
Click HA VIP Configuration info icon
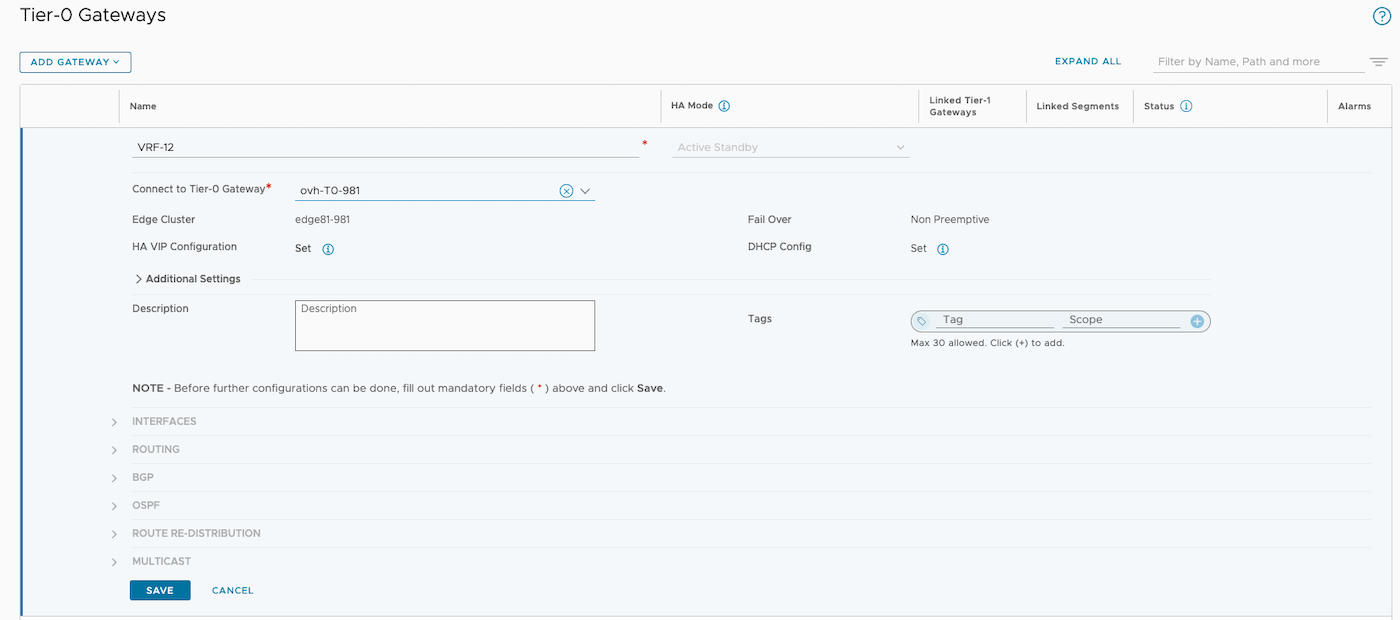pos(328,249)
